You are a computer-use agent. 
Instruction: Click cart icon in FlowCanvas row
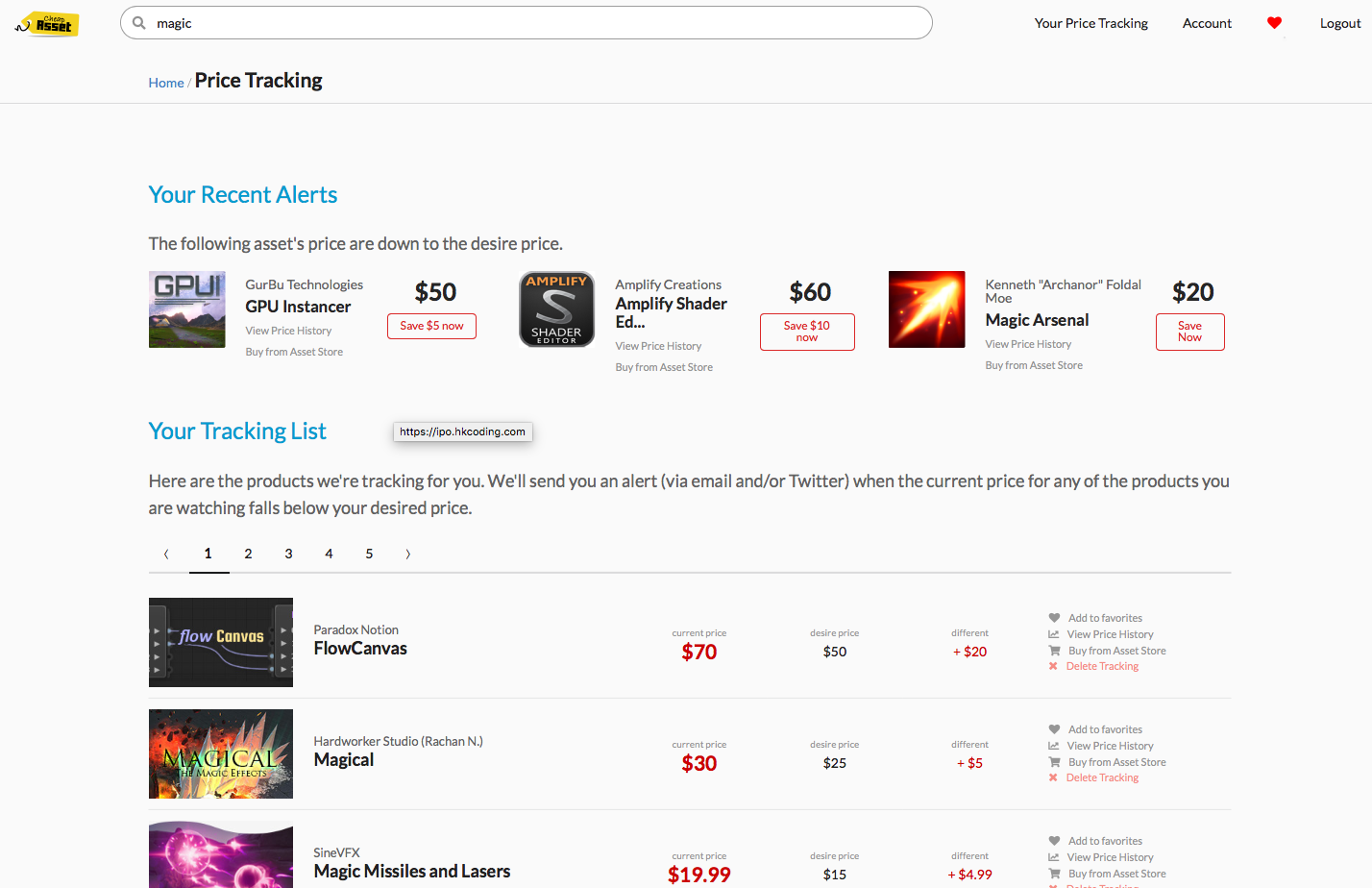point(1054,651)
